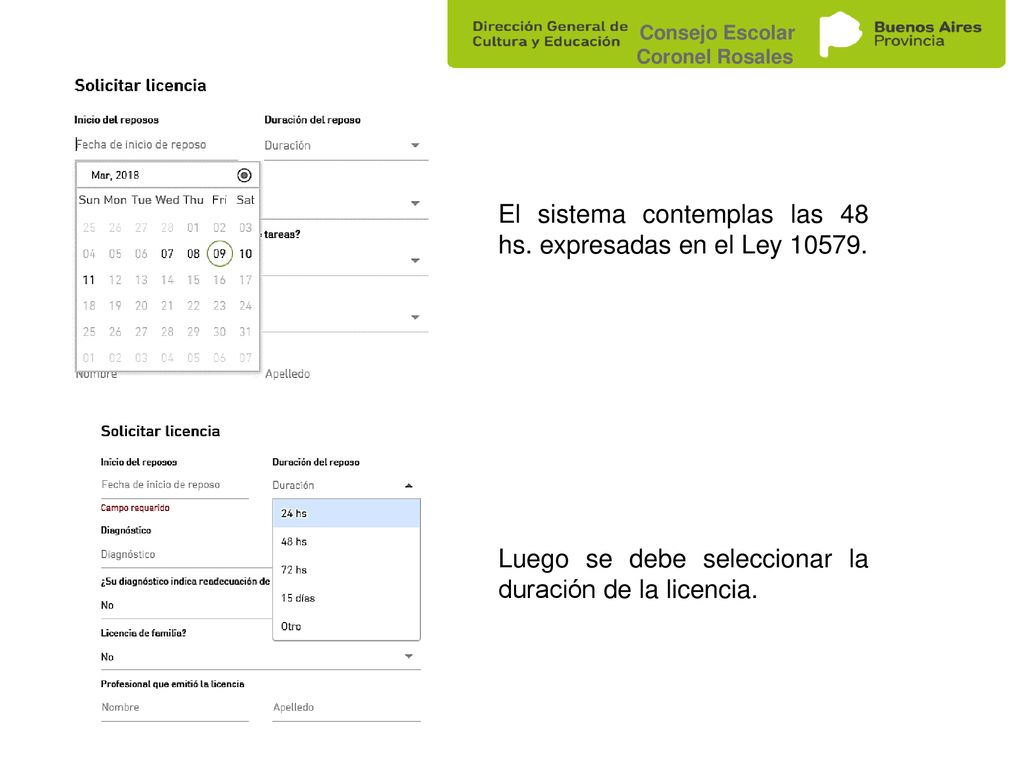Collapse the open Duración dropdown in the lower form
Viewport: 1024px width, 768px height.
tap(408, 485)
